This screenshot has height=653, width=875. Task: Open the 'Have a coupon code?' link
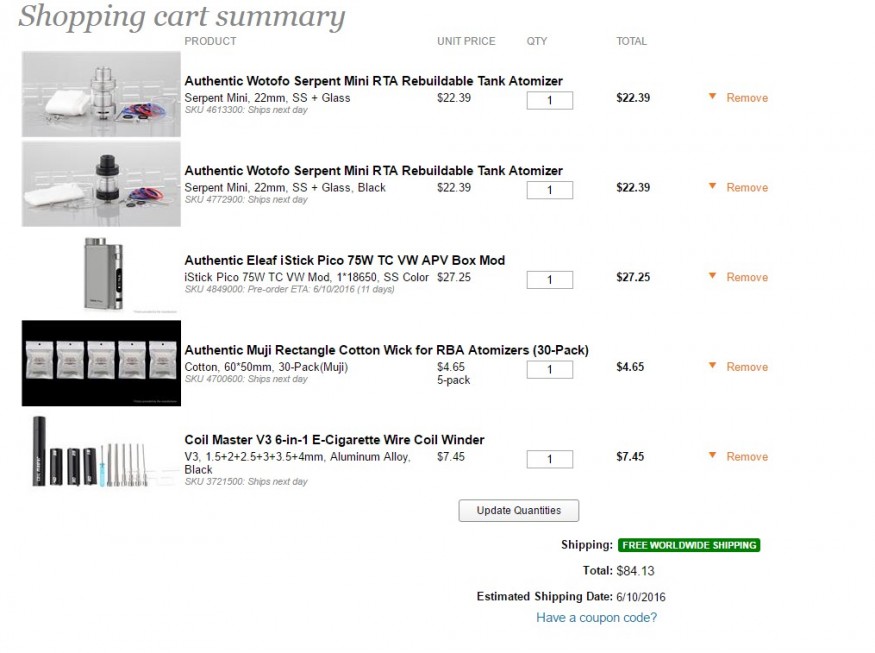(596, 617)
